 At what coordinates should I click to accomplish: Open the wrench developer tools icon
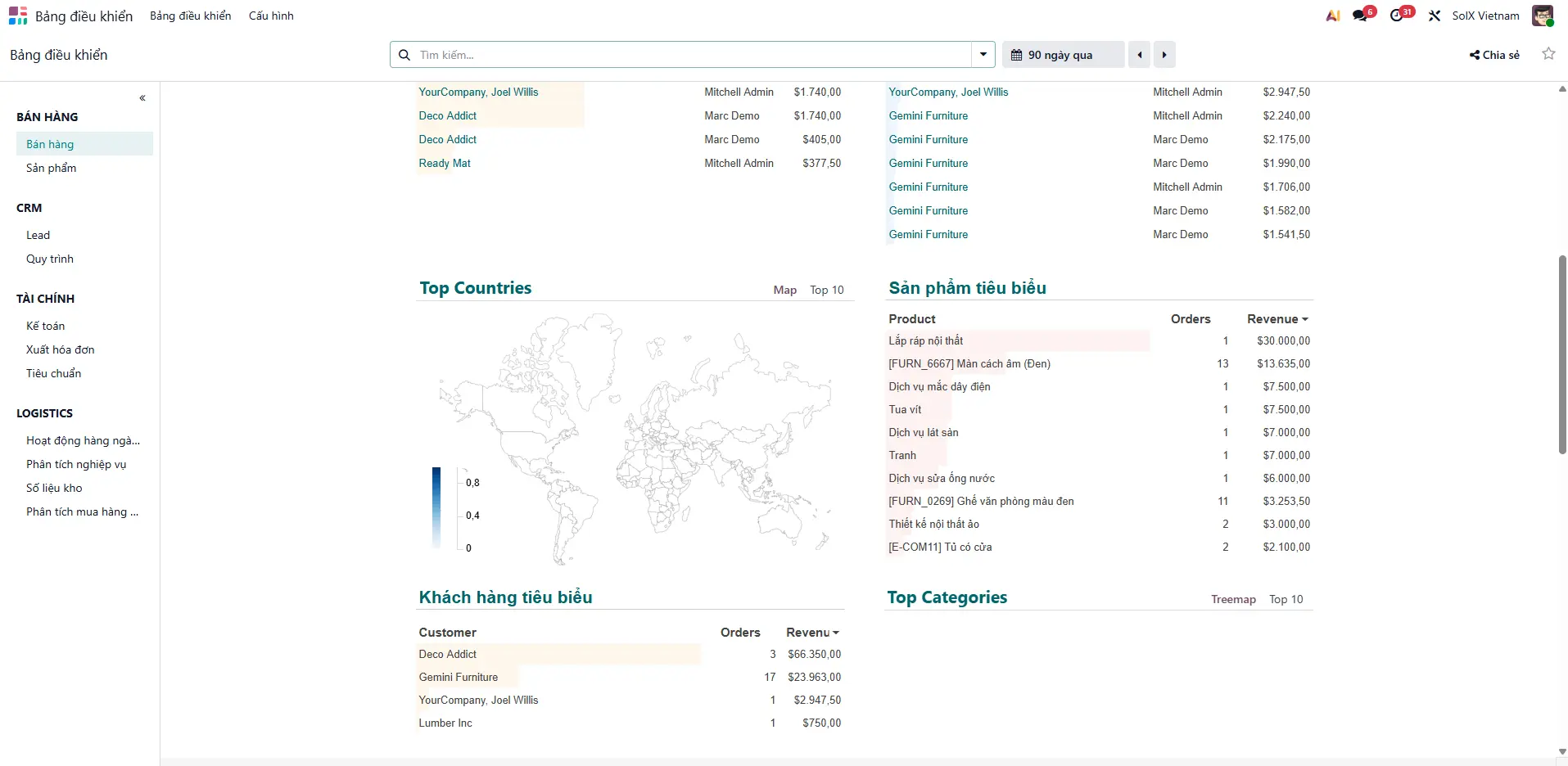click(x=1435, y=16)
